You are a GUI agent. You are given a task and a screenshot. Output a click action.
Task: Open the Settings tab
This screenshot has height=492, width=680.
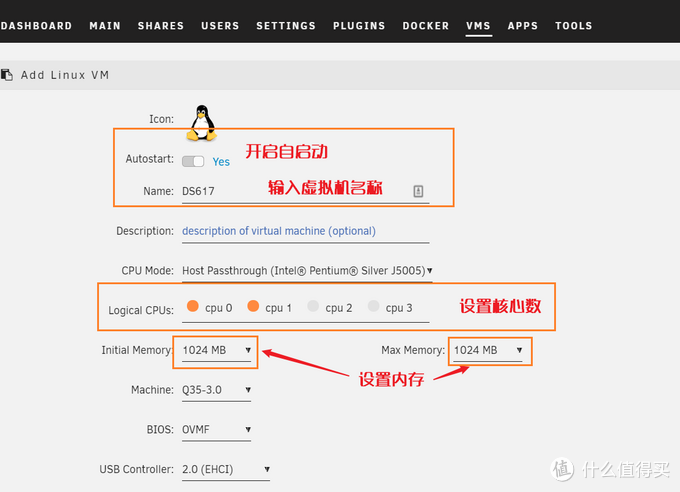286,26
